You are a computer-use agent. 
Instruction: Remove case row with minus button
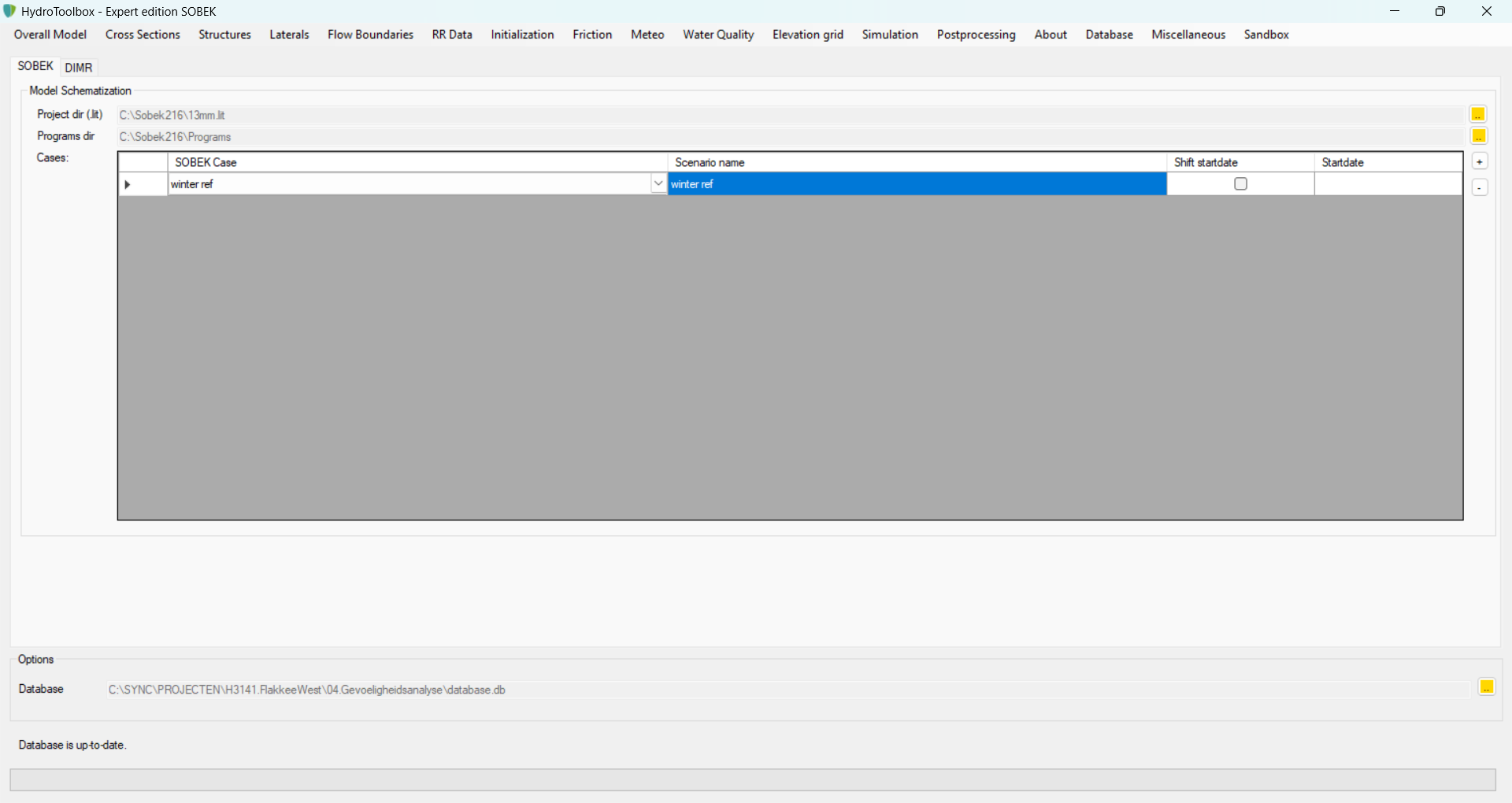[x=1480, y=188]
